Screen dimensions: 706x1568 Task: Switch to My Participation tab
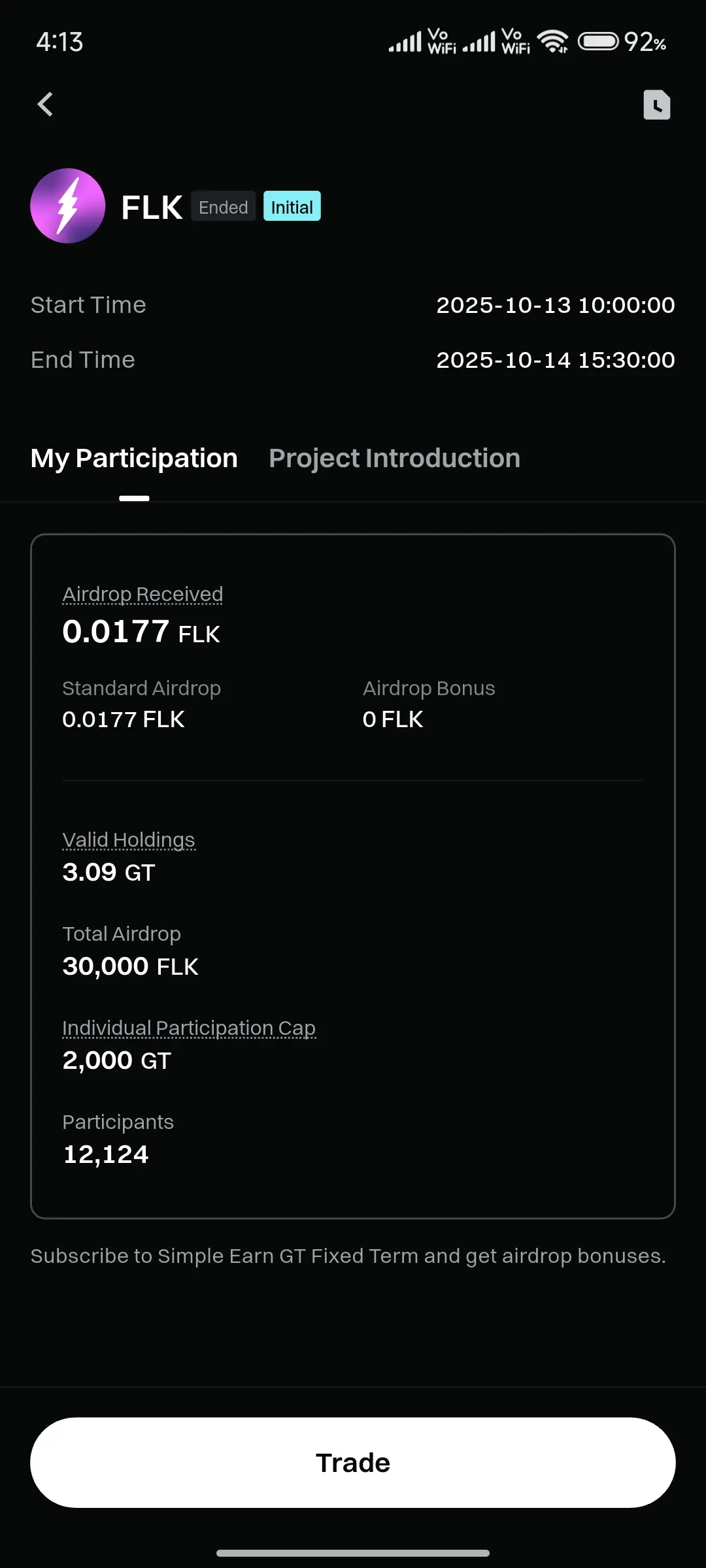[x=134, y=459]
